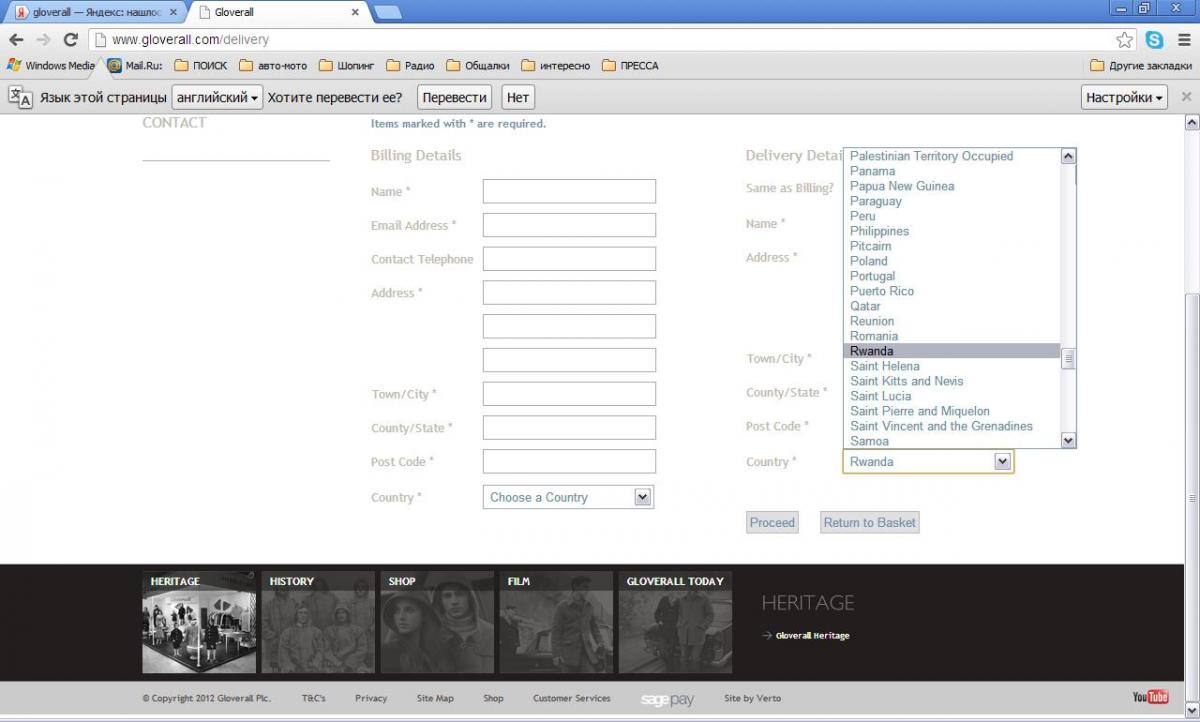The height and width of the screenshot is (722, 1200).
Task: Click the country list scroll down arrow
Action: click(1068, 440)
